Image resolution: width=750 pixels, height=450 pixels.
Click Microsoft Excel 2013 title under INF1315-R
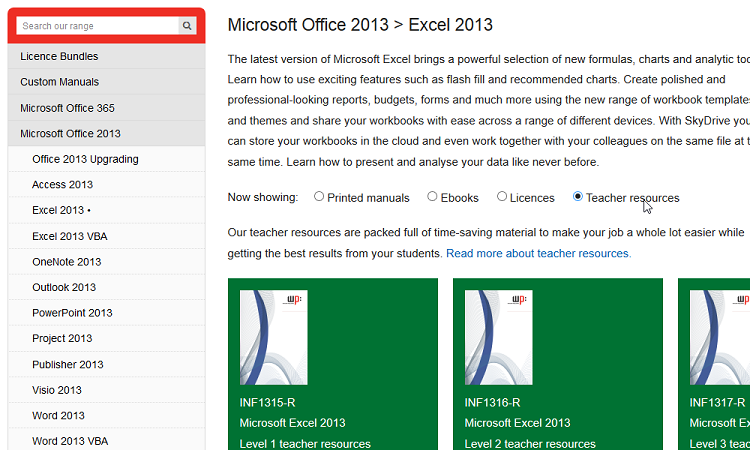[x=292, y=423]
